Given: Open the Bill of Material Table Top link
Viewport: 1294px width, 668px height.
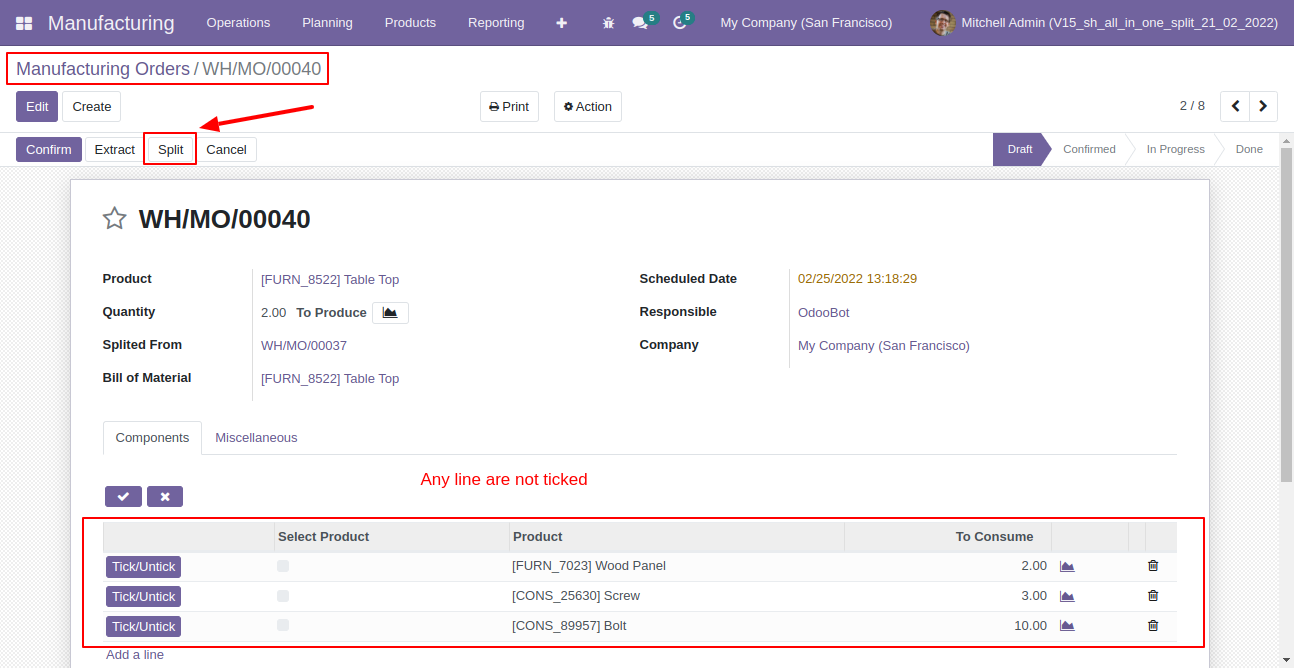Looking at the screenshot, I should point(330,379).
